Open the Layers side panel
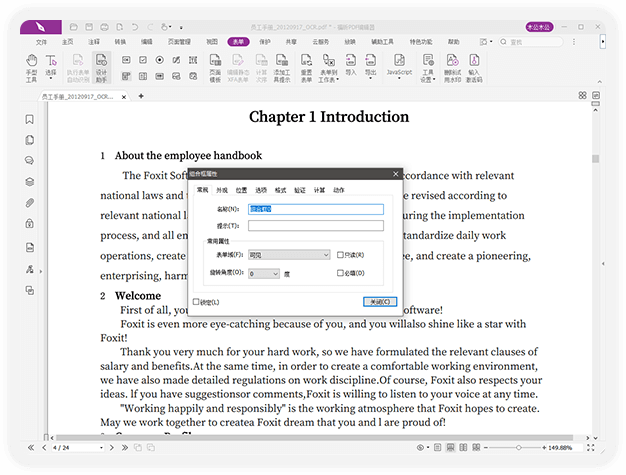The image size is (626, 475). click(x=30, y=182)
